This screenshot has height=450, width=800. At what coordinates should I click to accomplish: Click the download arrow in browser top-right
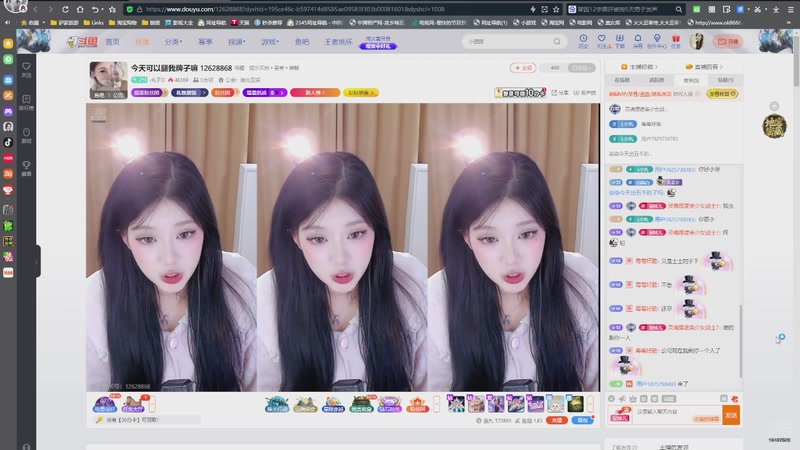click(776, 9)
